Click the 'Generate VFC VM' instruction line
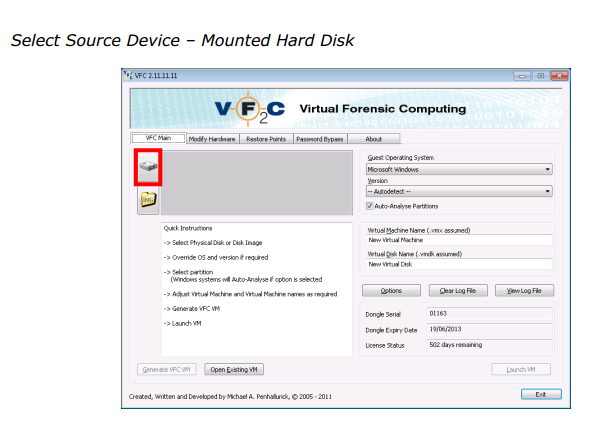 pyautogui.click(x=192, y=309)
